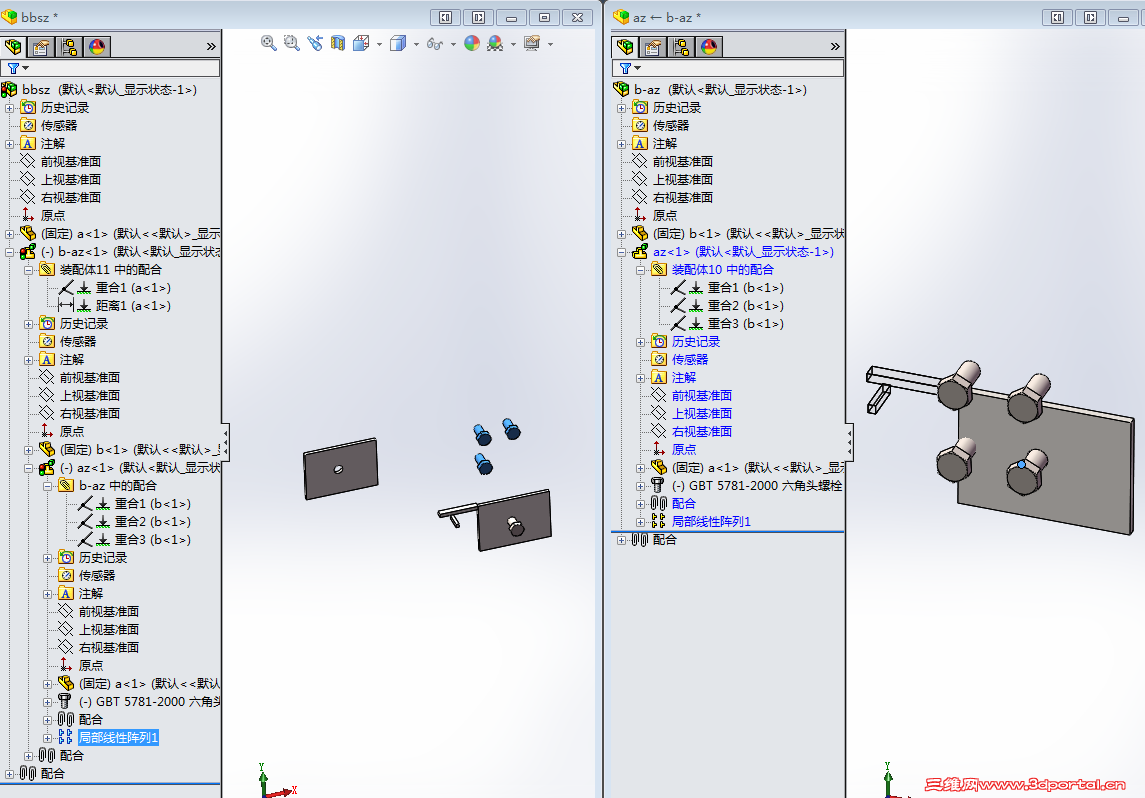Collapse 装配体10 中的配合 folder
The image size is (1145, 798).
tap(640, 270)
